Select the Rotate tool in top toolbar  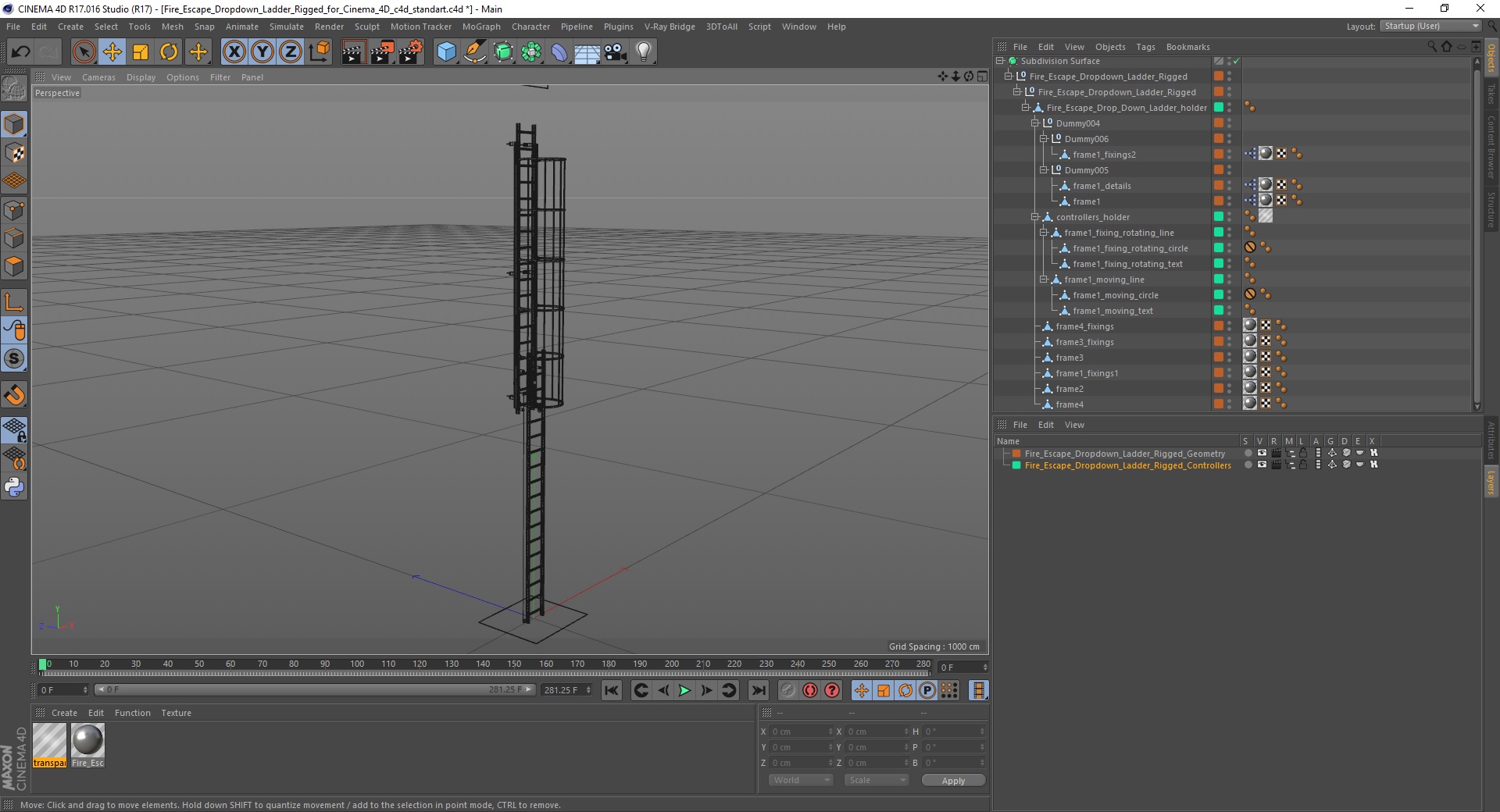169,52
